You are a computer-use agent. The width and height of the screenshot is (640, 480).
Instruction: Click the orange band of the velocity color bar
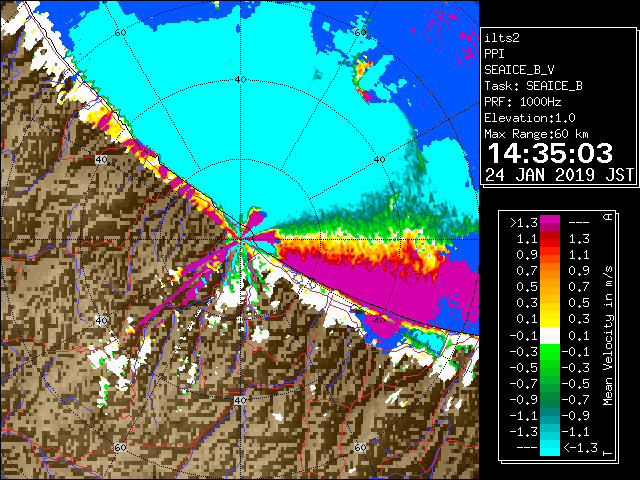coord(550,271)
